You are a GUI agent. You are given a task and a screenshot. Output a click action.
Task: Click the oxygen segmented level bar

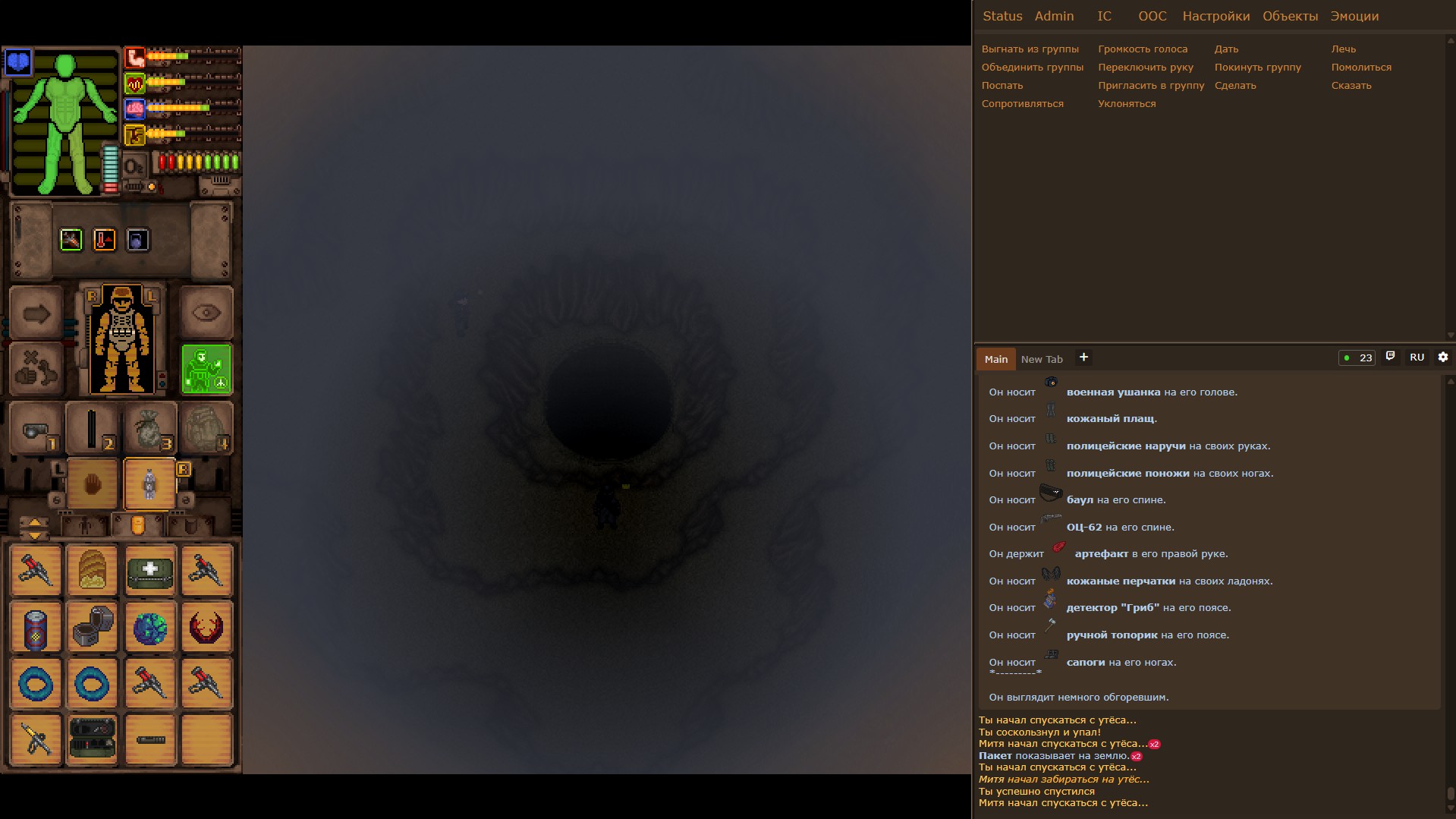pyautogui.click(x=198, y=162)
